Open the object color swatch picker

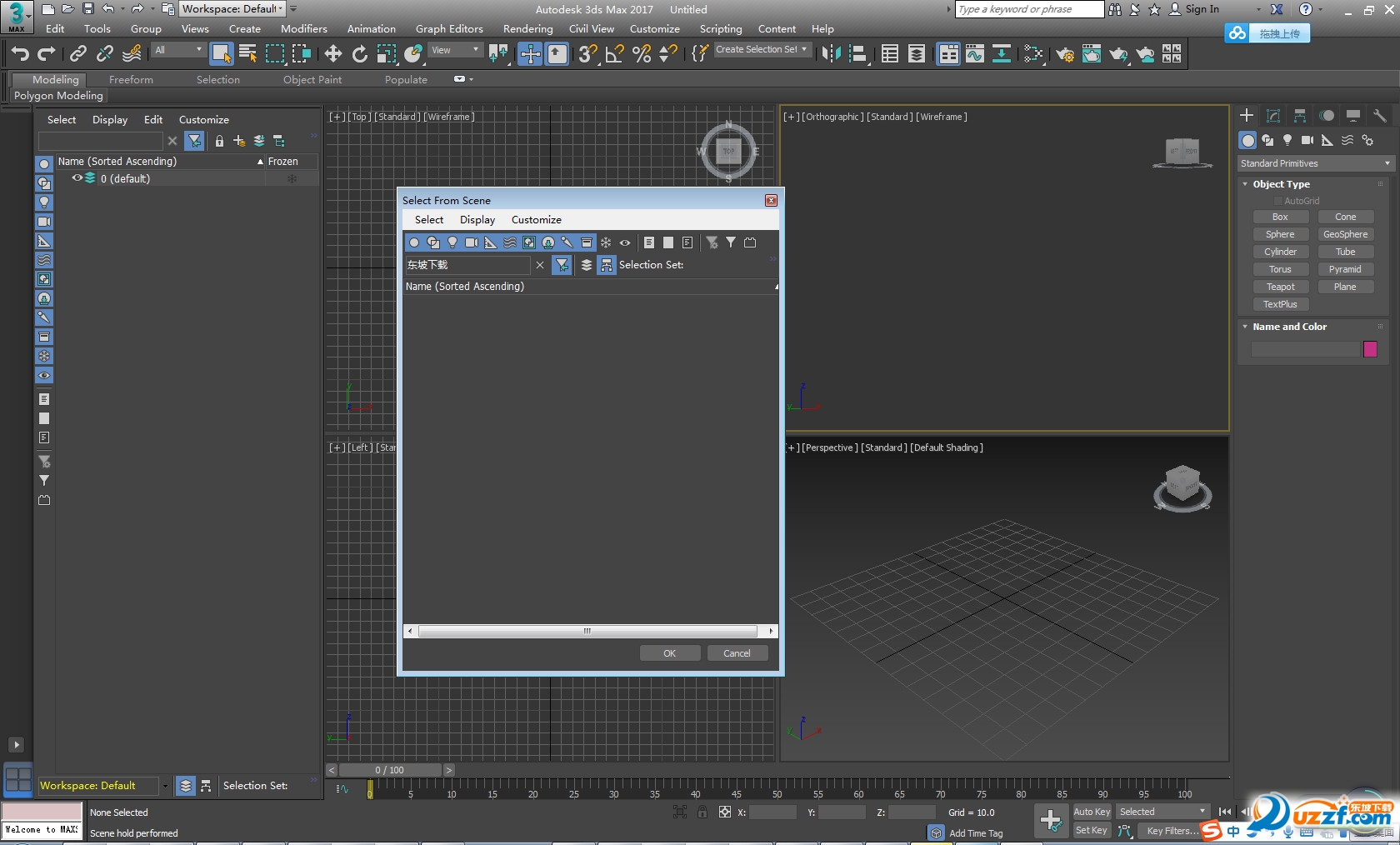click(x=1372, y=349)
